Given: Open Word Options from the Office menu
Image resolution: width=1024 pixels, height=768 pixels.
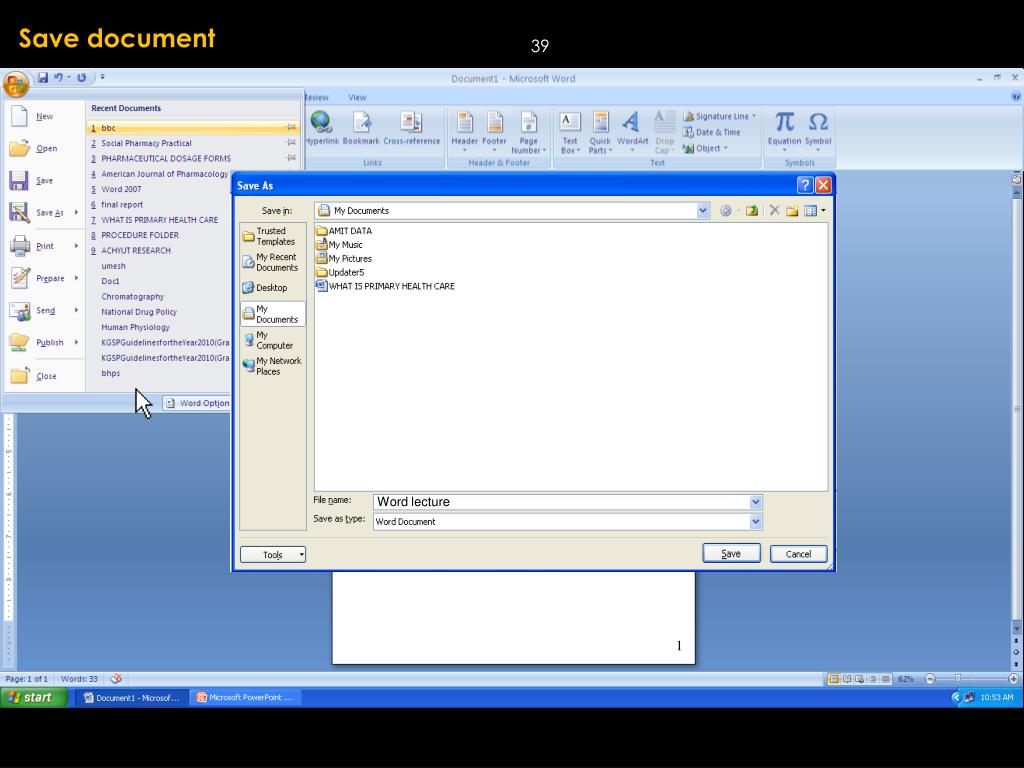Looking at the screenshot, I should pyautogui.click(x=197, y=403).
